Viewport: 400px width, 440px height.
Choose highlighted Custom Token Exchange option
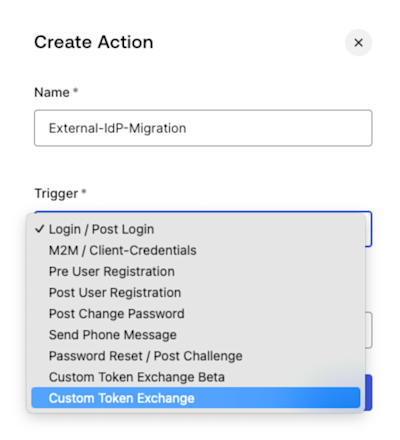196,398
